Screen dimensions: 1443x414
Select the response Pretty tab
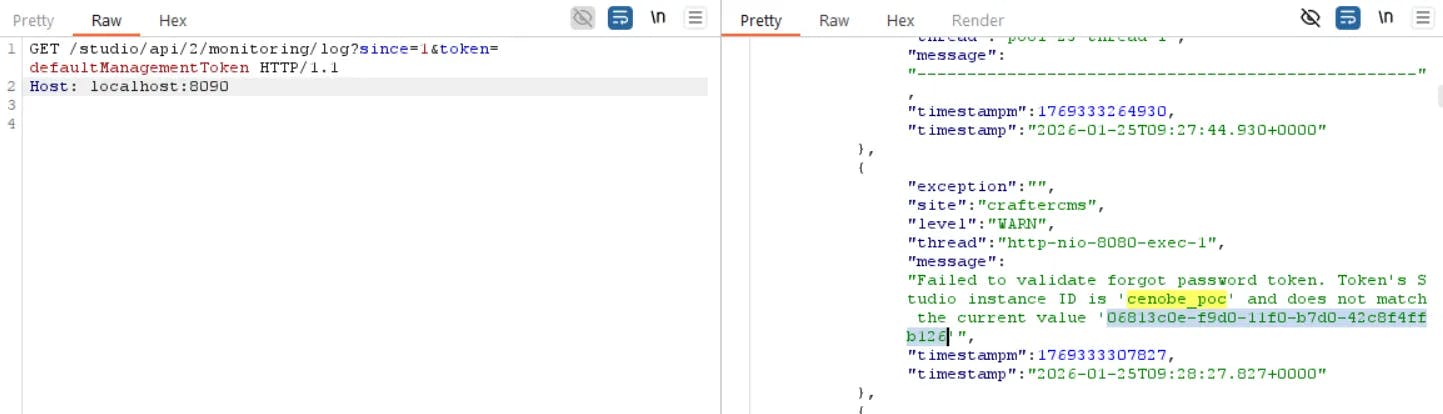coord(760,20)
